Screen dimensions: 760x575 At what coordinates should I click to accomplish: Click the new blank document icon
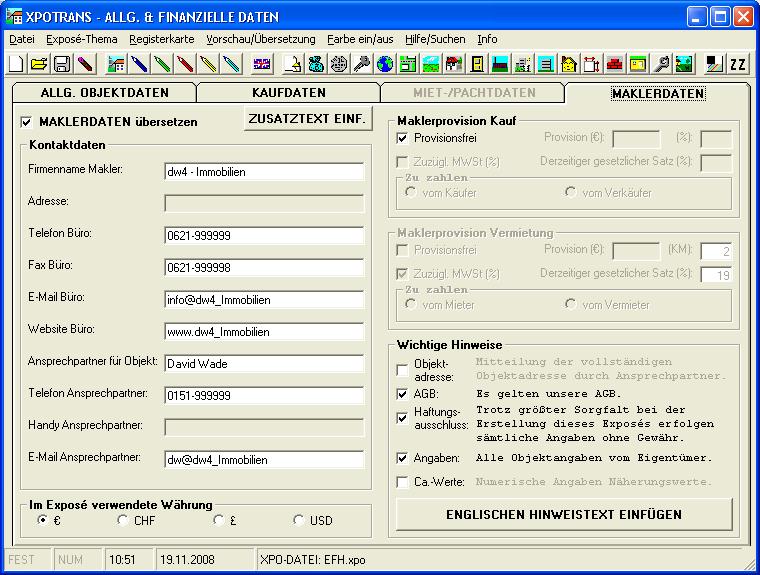pos(17,64)
